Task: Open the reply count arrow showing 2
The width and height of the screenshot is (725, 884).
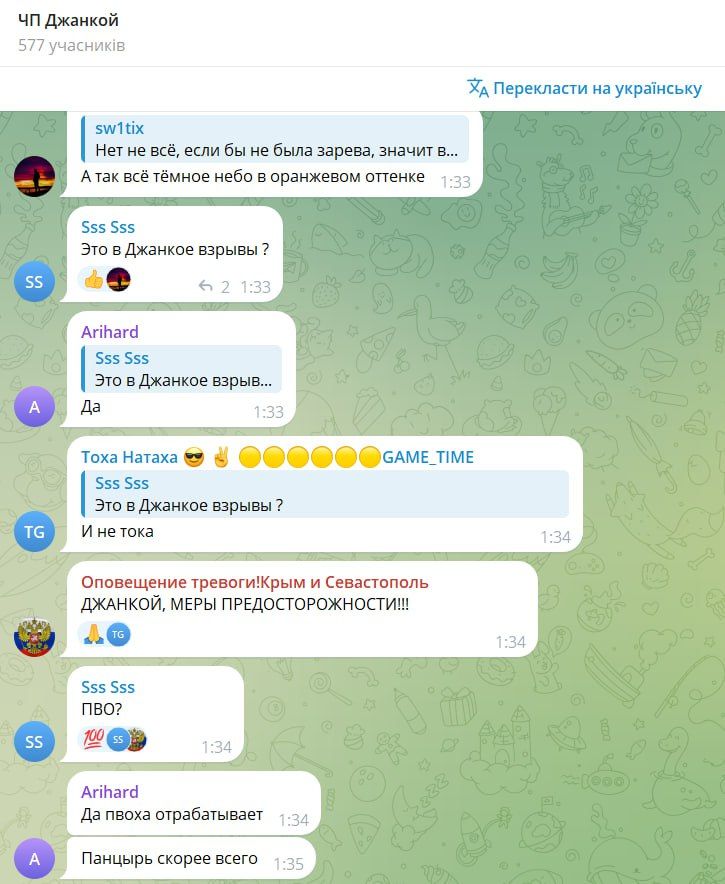Action: click(214, 287)
